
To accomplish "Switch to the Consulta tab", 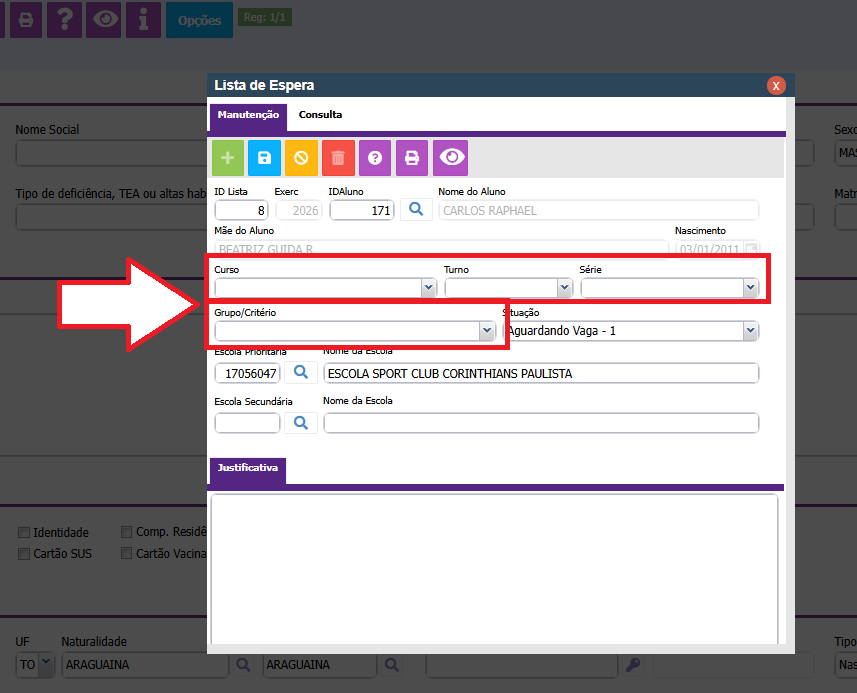I will point(320,115).
